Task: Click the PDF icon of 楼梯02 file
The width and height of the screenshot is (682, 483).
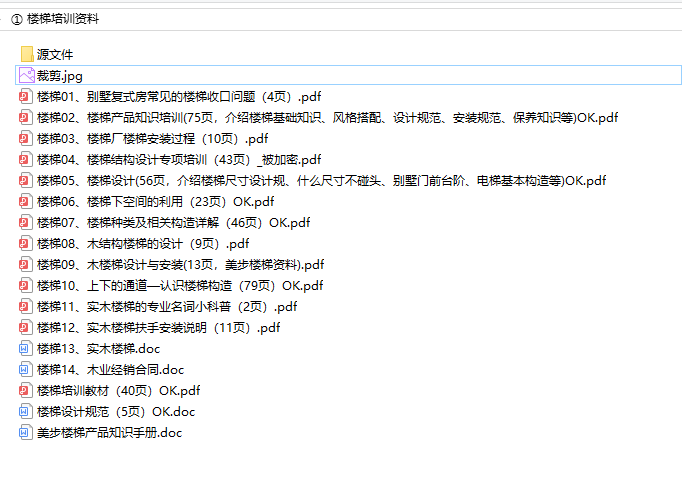Action: pos(26,117)
